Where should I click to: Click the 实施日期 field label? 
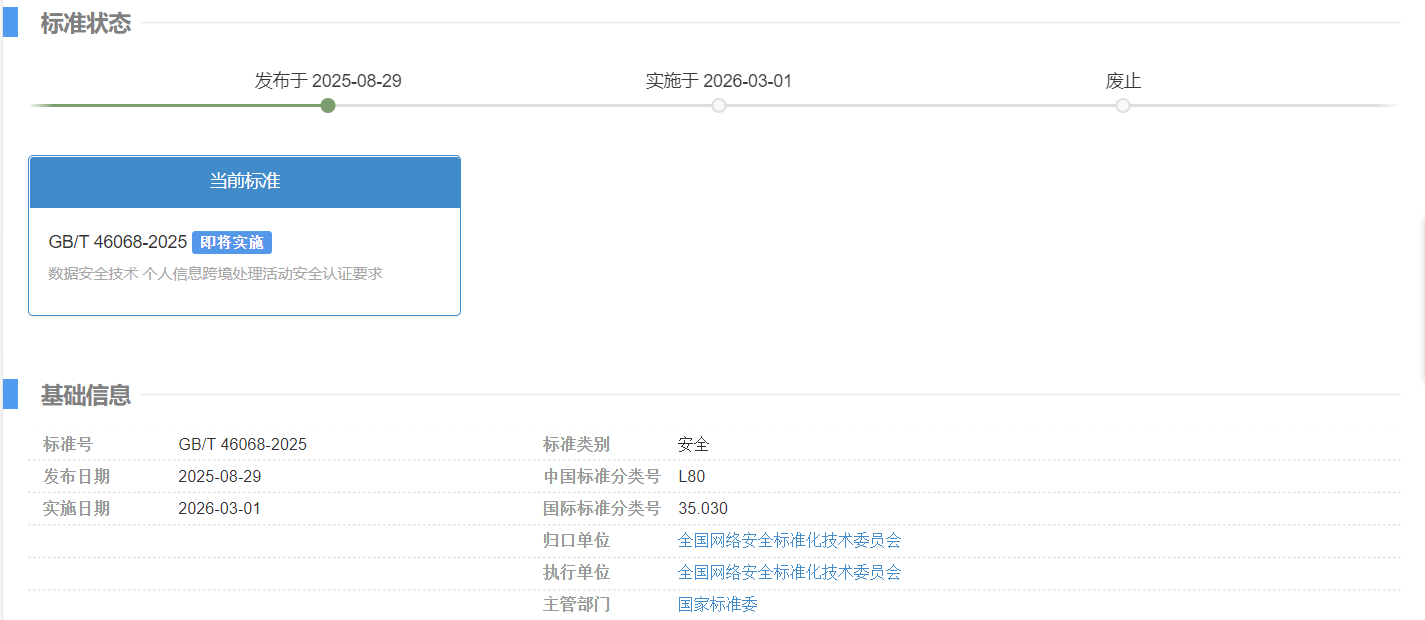click(76, 508)
